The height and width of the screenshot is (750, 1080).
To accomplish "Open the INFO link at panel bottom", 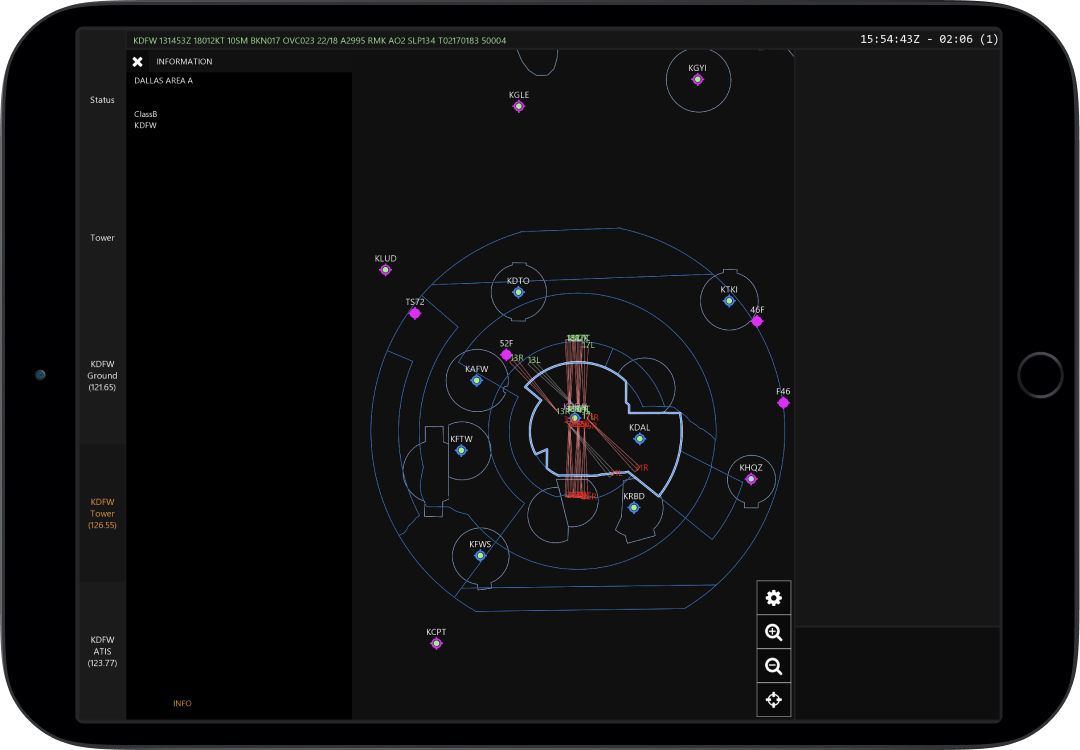I will click(182, 703).
